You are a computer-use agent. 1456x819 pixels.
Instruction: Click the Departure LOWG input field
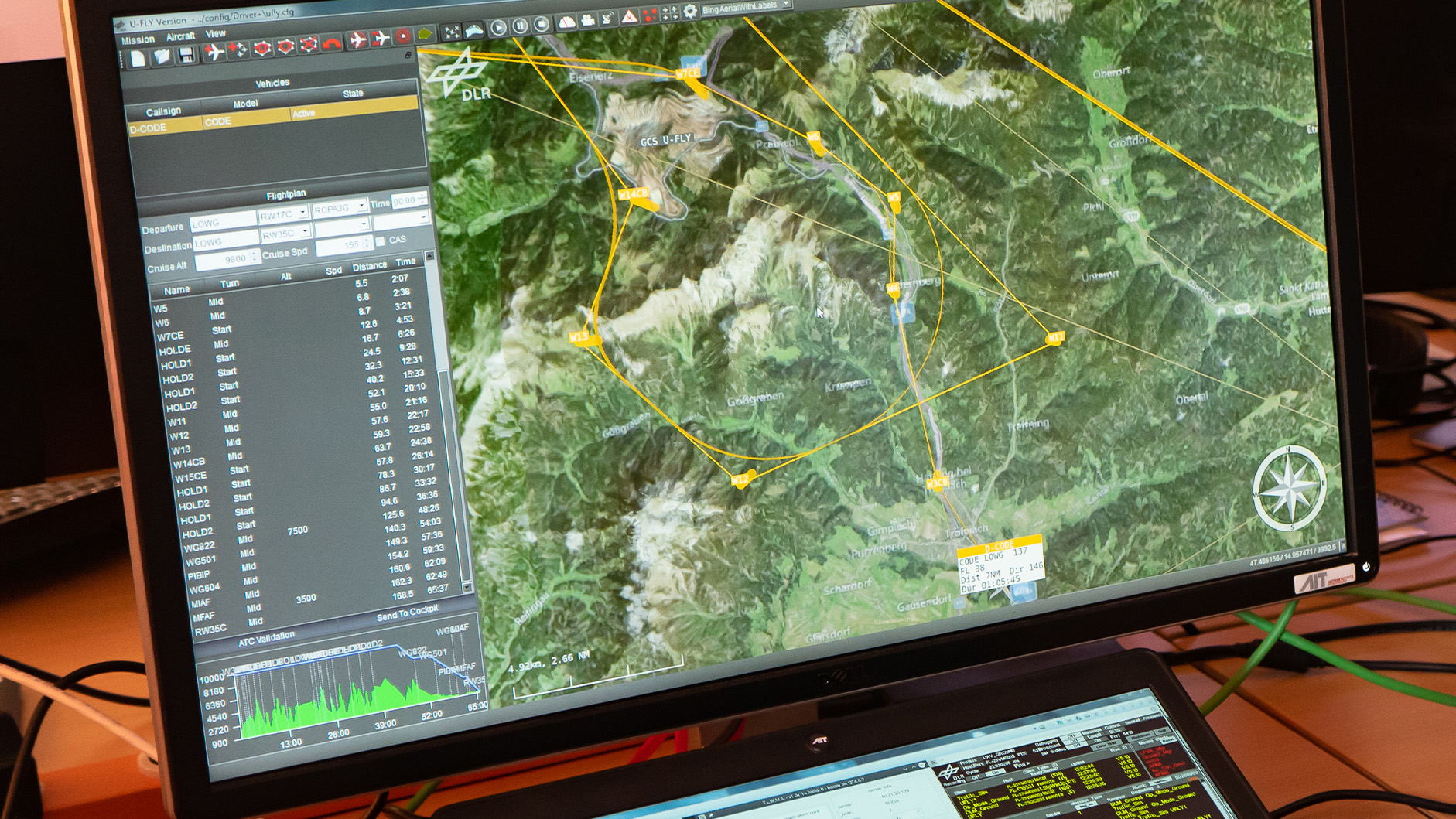[x=222, y=222]
